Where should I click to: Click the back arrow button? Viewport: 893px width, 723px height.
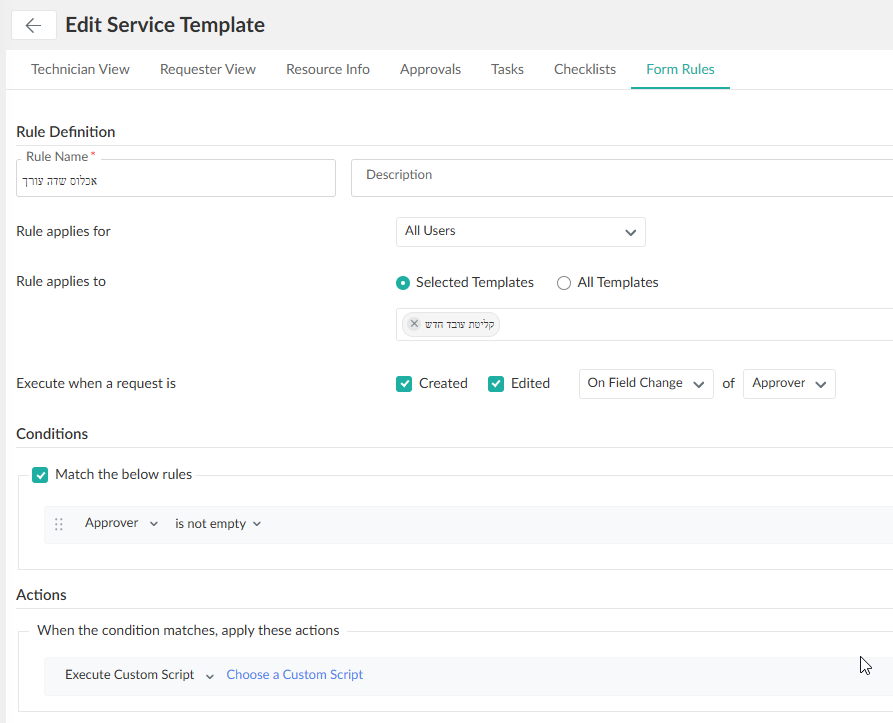click(x=33, y=26)
